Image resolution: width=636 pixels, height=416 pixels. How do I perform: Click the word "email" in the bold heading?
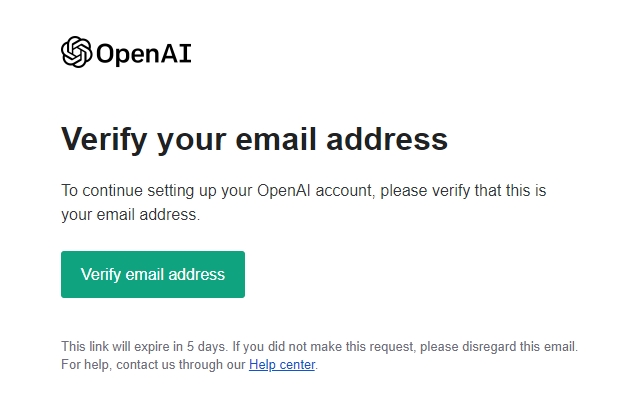[276, 139]
